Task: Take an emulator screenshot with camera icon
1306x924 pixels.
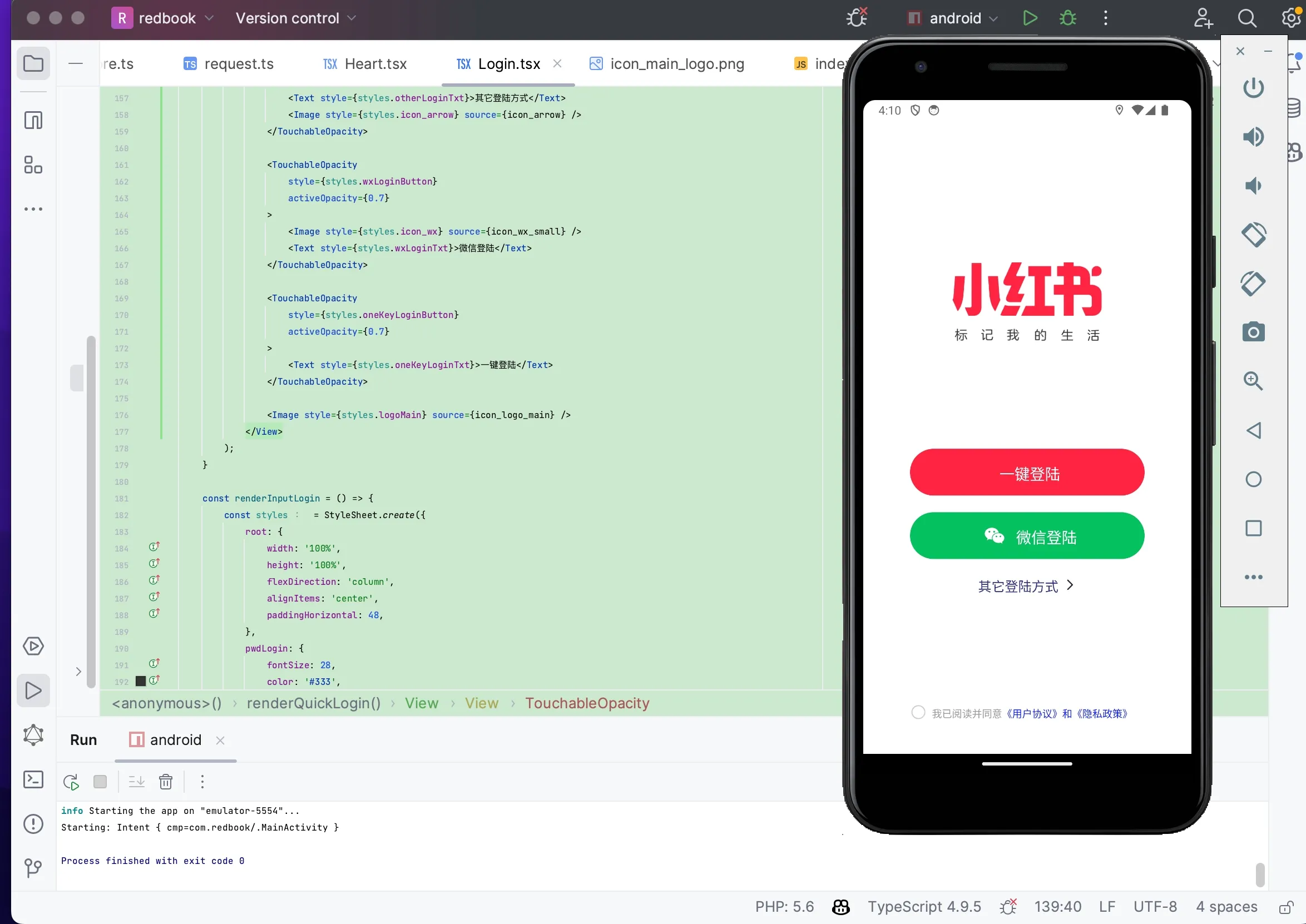Action: point(1253,332)
